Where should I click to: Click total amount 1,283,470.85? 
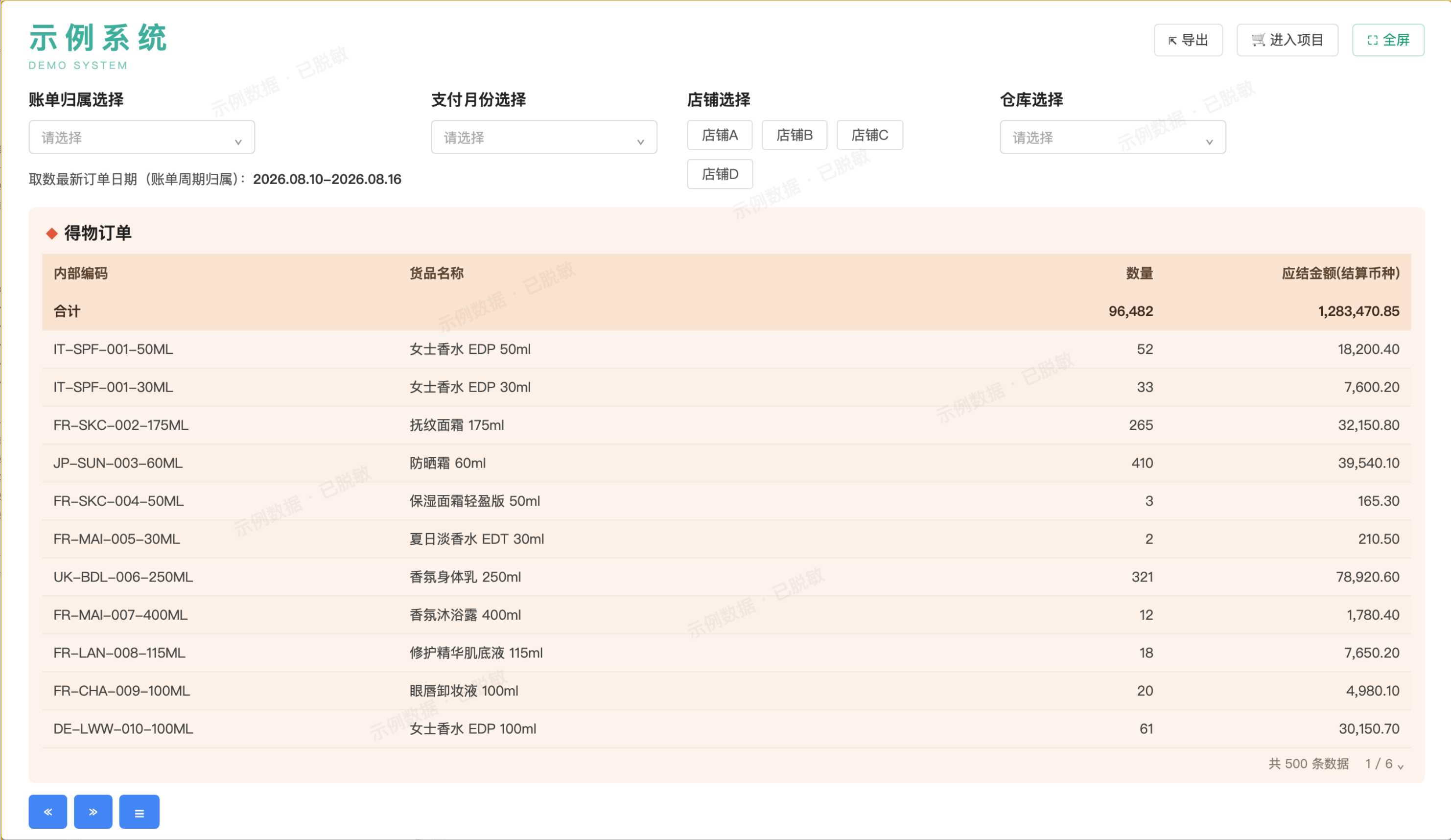pos(1358,311)
